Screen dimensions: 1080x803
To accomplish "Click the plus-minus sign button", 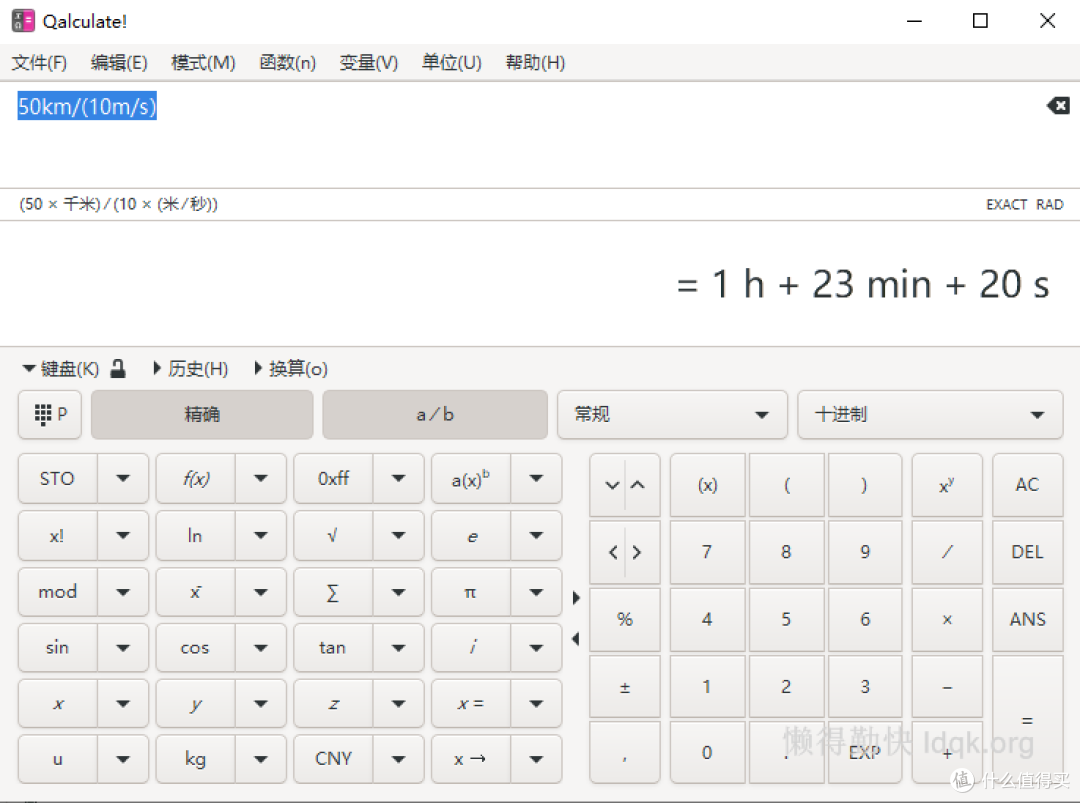I will [625, 687].
